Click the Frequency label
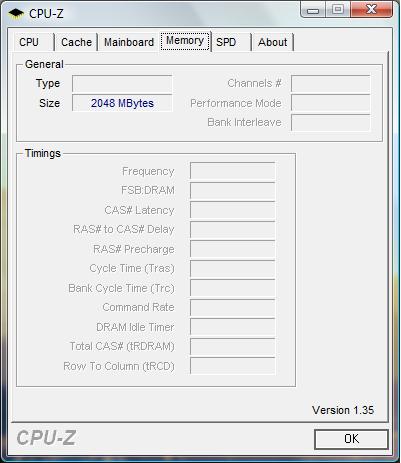 pyautogui.click(x=148, y=172)
